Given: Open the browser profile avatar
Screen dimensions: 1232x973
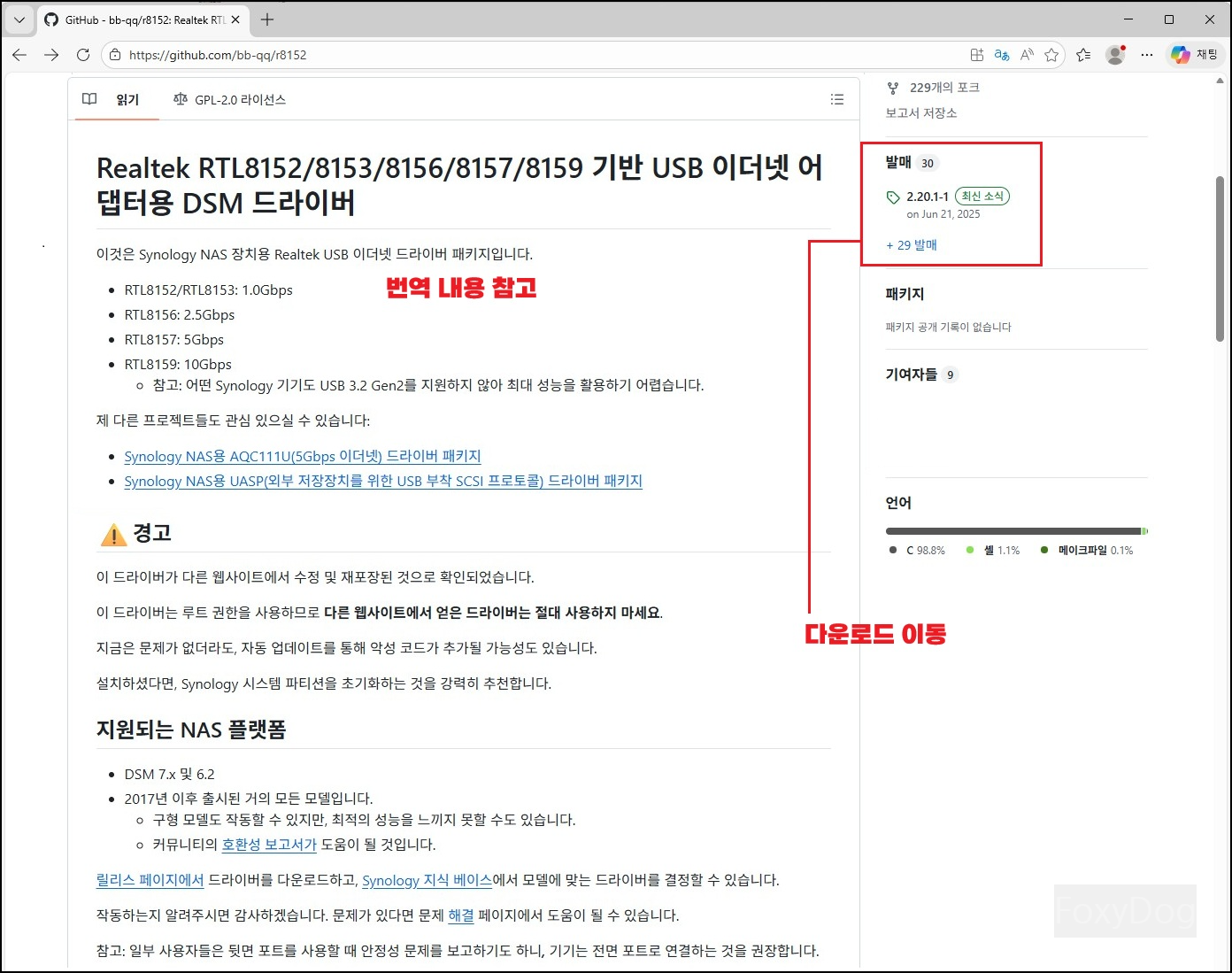Looking at the screenshot, I should tap(1115, 55).
